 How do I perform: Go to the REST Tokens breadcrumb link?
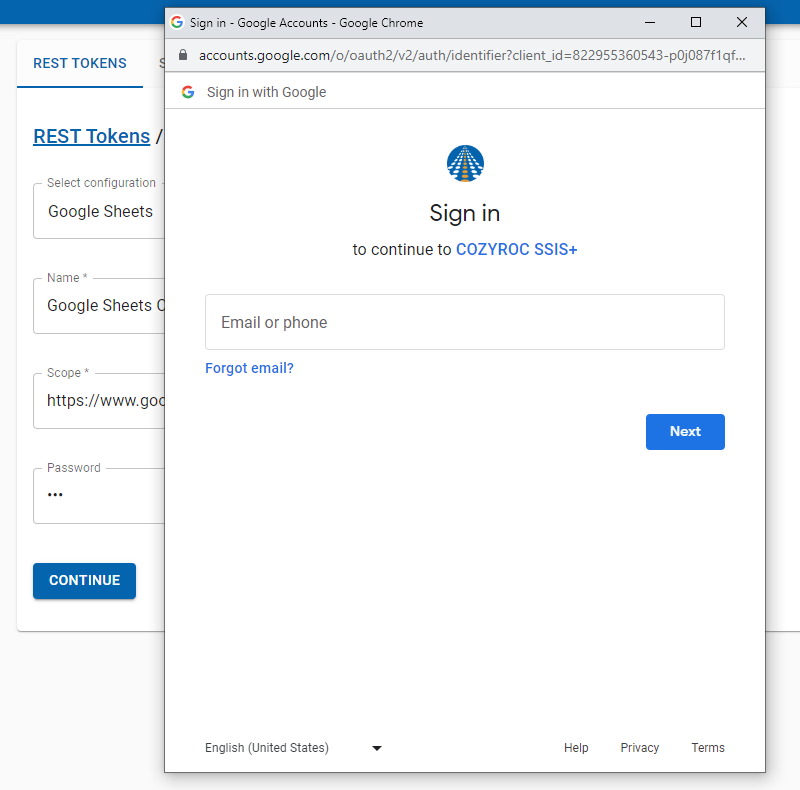[x=91, y=137]
